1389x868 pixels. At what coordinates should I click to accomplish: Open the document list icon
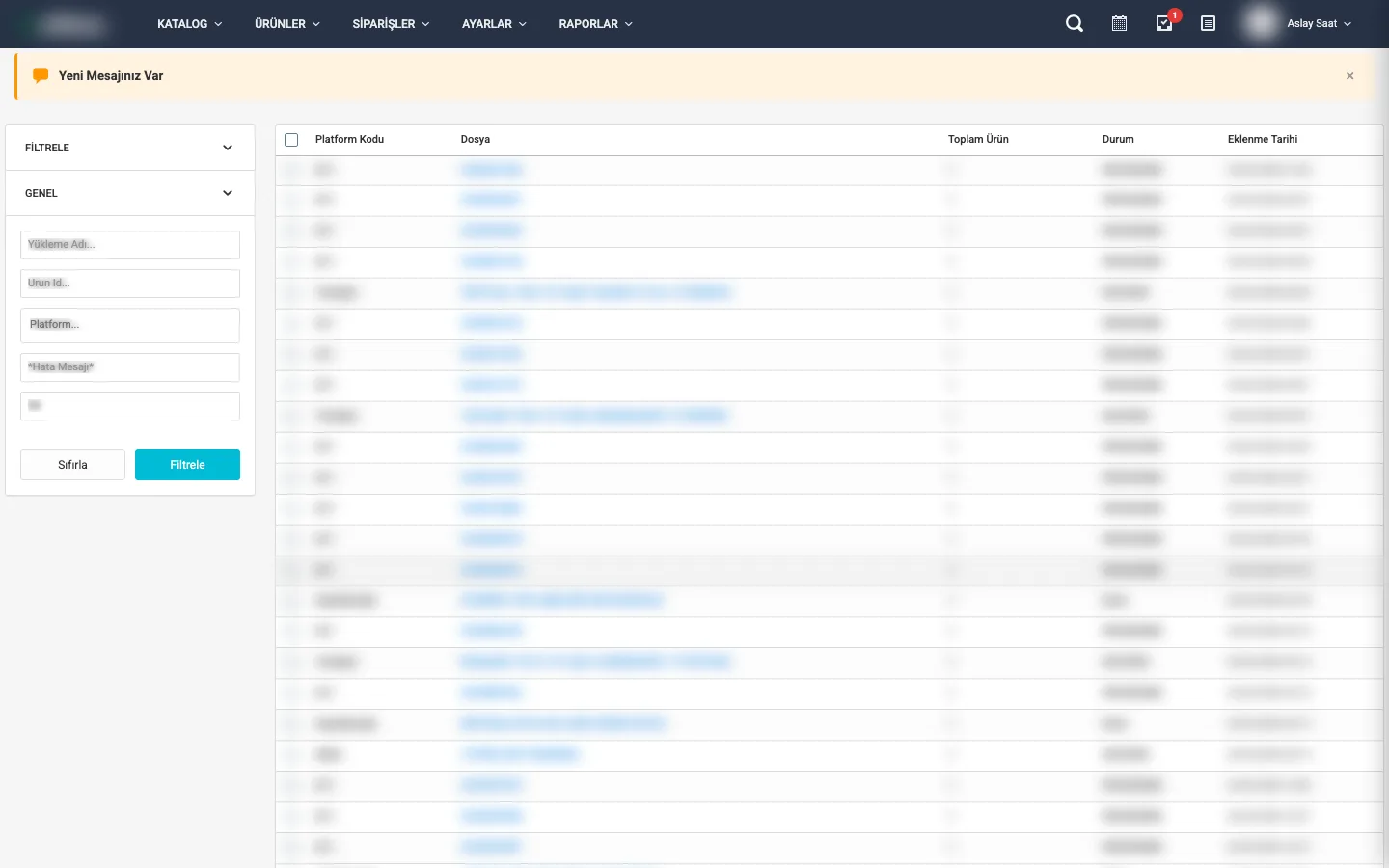coord(1208,24)
